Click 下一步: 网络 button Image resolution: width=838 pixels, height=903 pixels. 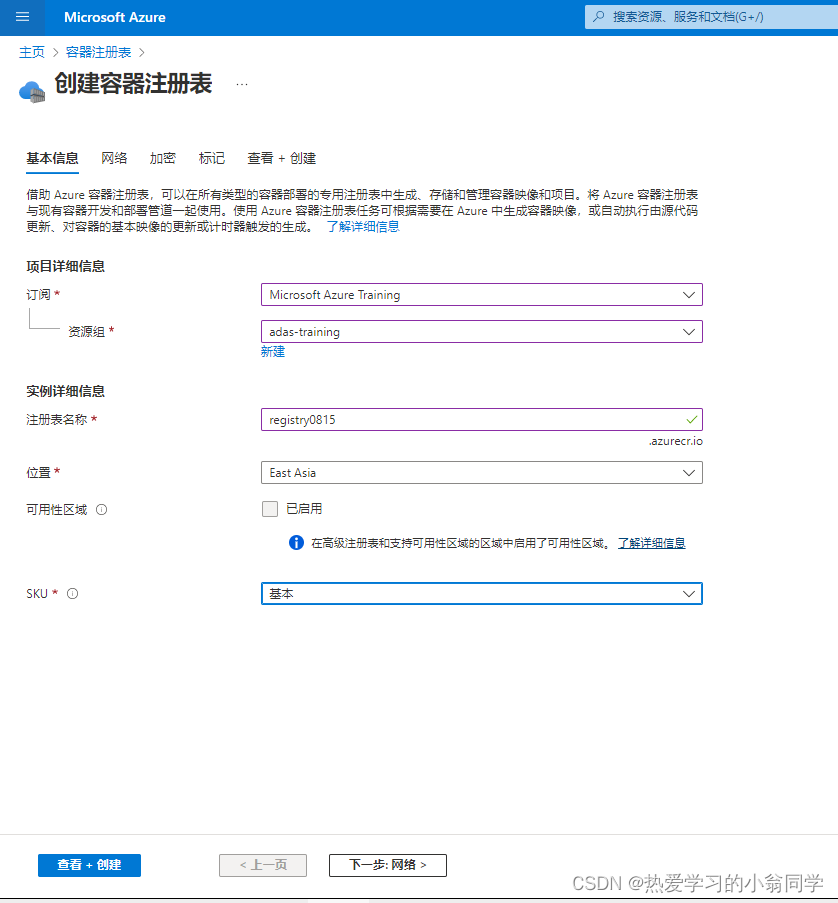pos(388,865)
